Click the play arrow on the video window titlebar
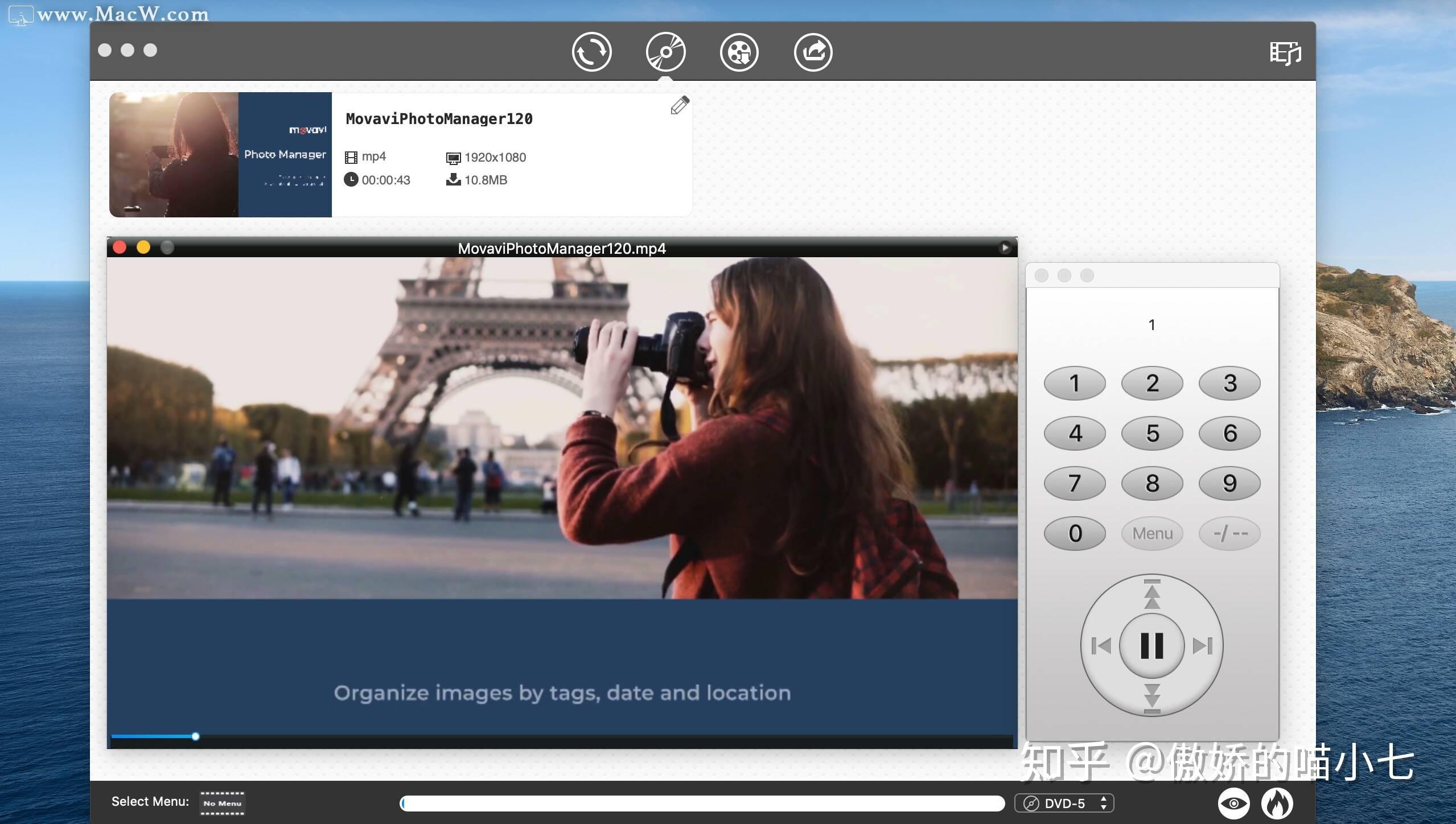 1005,247
